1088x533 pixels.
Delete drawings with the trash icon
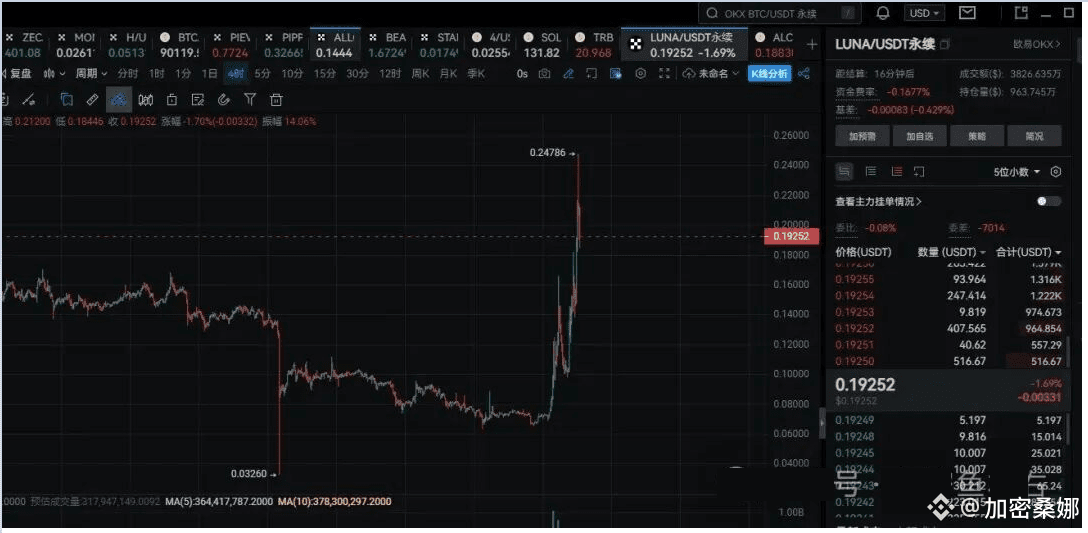coord(276,100)
